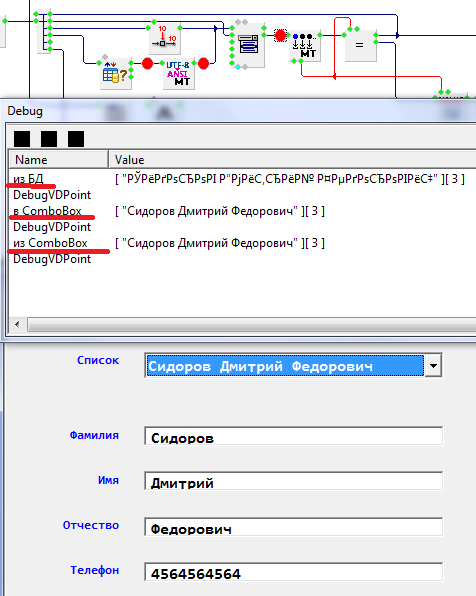The height and width of the screenshot is (596, 476).
Task: Click the Телефон input field
Action: 294,572
